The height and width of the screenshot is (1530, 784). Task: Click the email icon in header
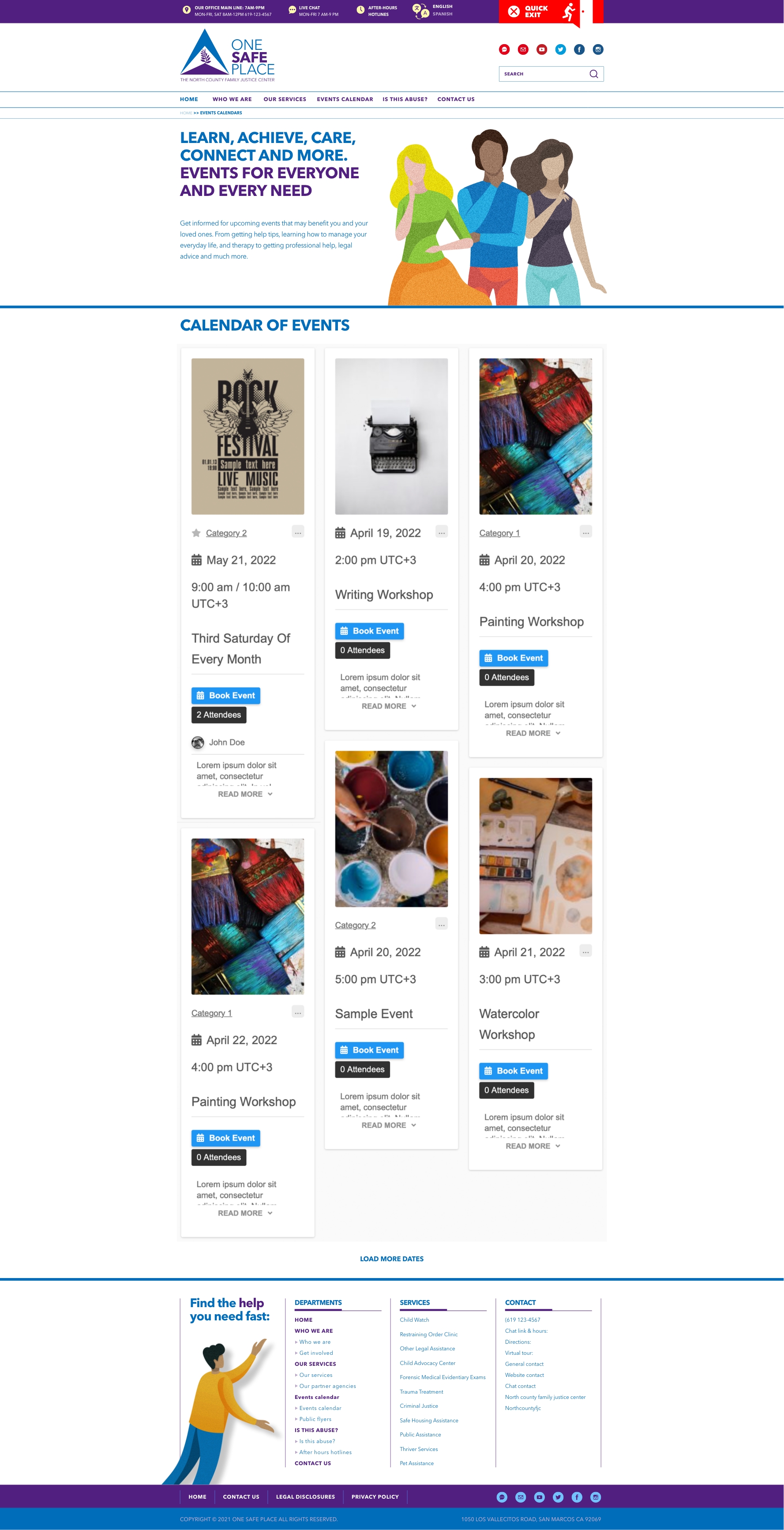click(x=523, y=49)
